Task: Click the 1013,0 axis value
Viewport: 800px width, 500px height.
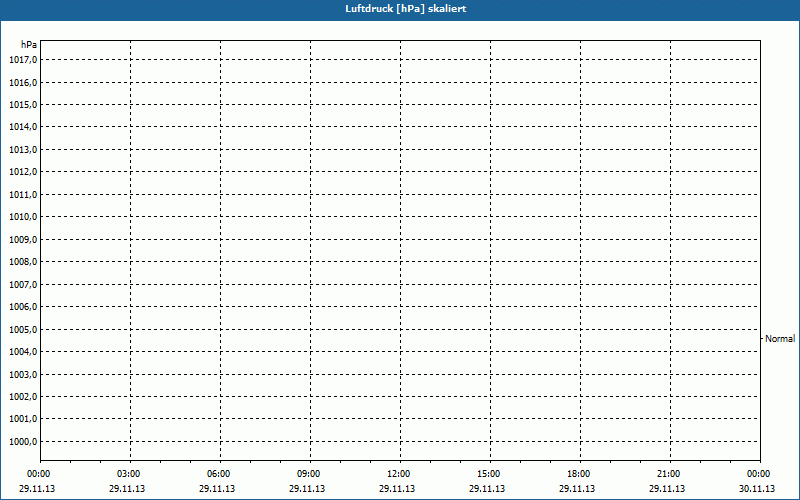Action: pyautogui.click(x=23, y=149)
